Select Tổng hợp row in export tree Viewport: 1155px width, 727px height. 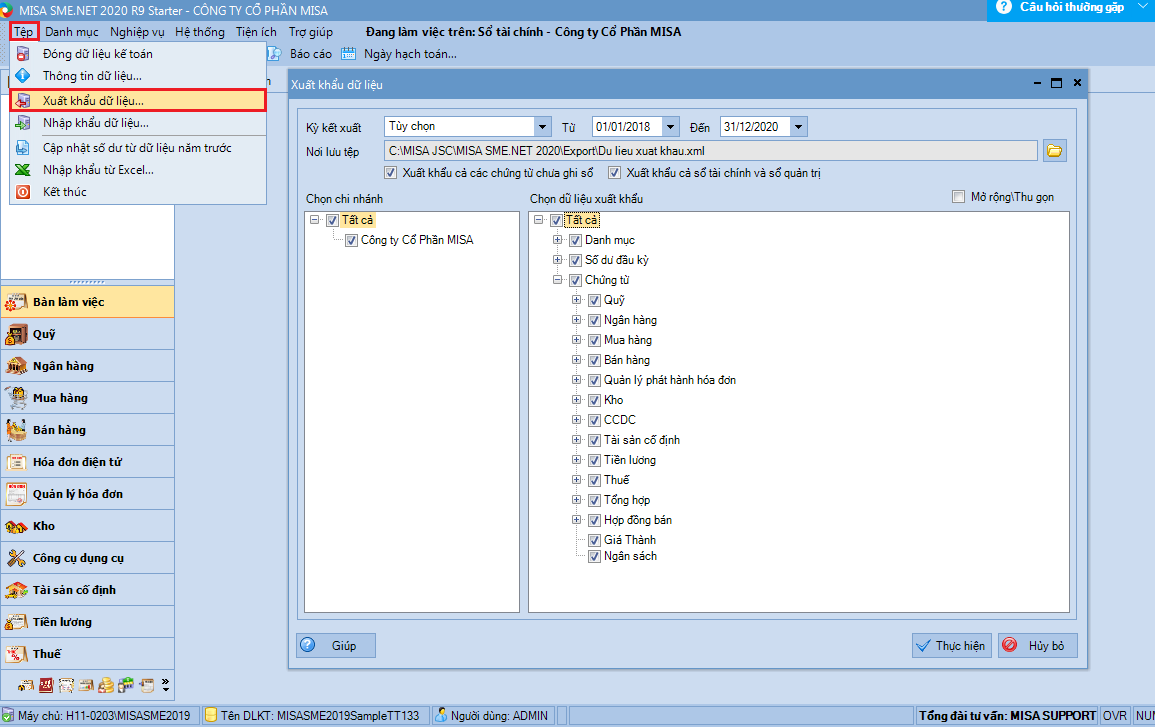[x=627, y=500]
